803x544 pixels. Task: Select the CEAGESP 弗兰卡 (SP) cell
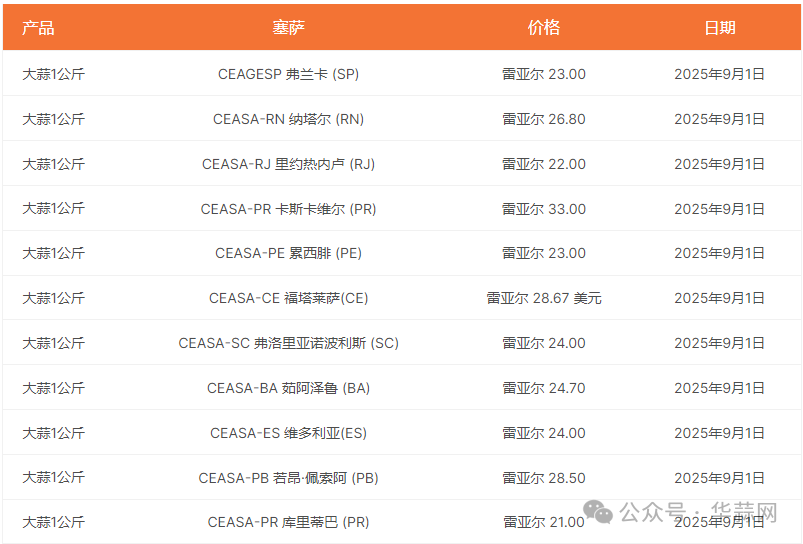pos(288,74)
